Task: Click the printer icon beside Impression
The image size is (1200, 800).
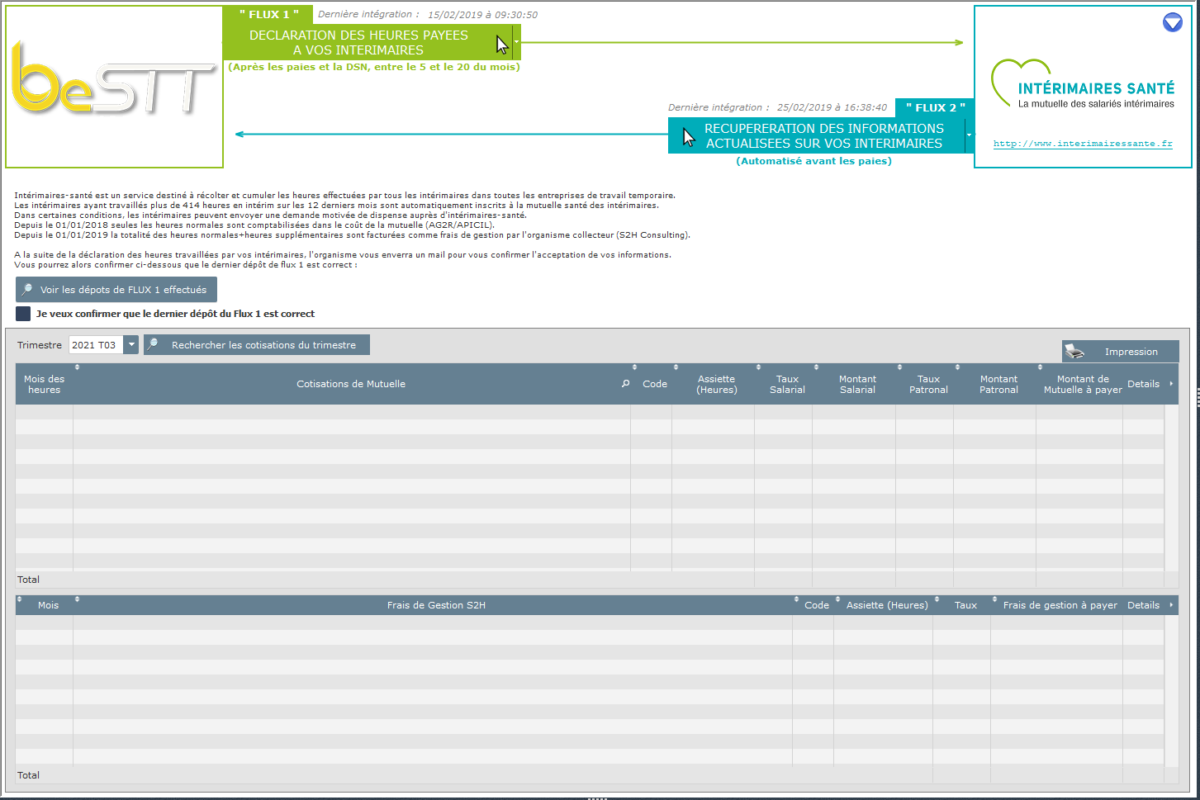Action: tap(1075, 351)
